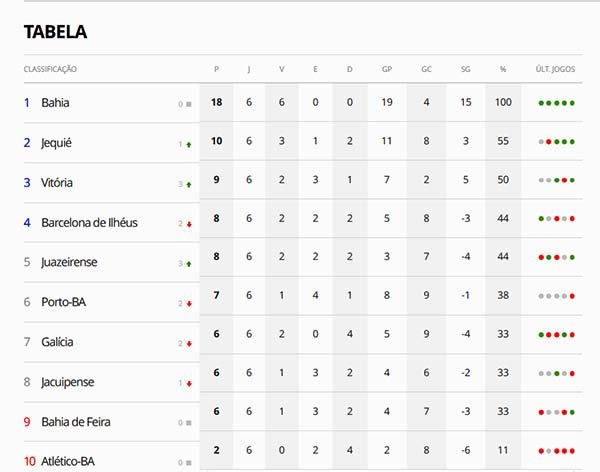Click Galícia's red position-down arrow
This screenshot has height=472, width=600.
click(x=188, y=344)
